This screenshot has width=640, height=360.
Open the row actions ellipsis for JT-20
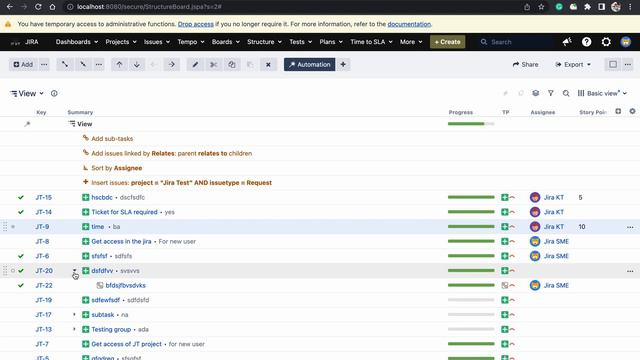pyautogui.click(x=630, y=271)
